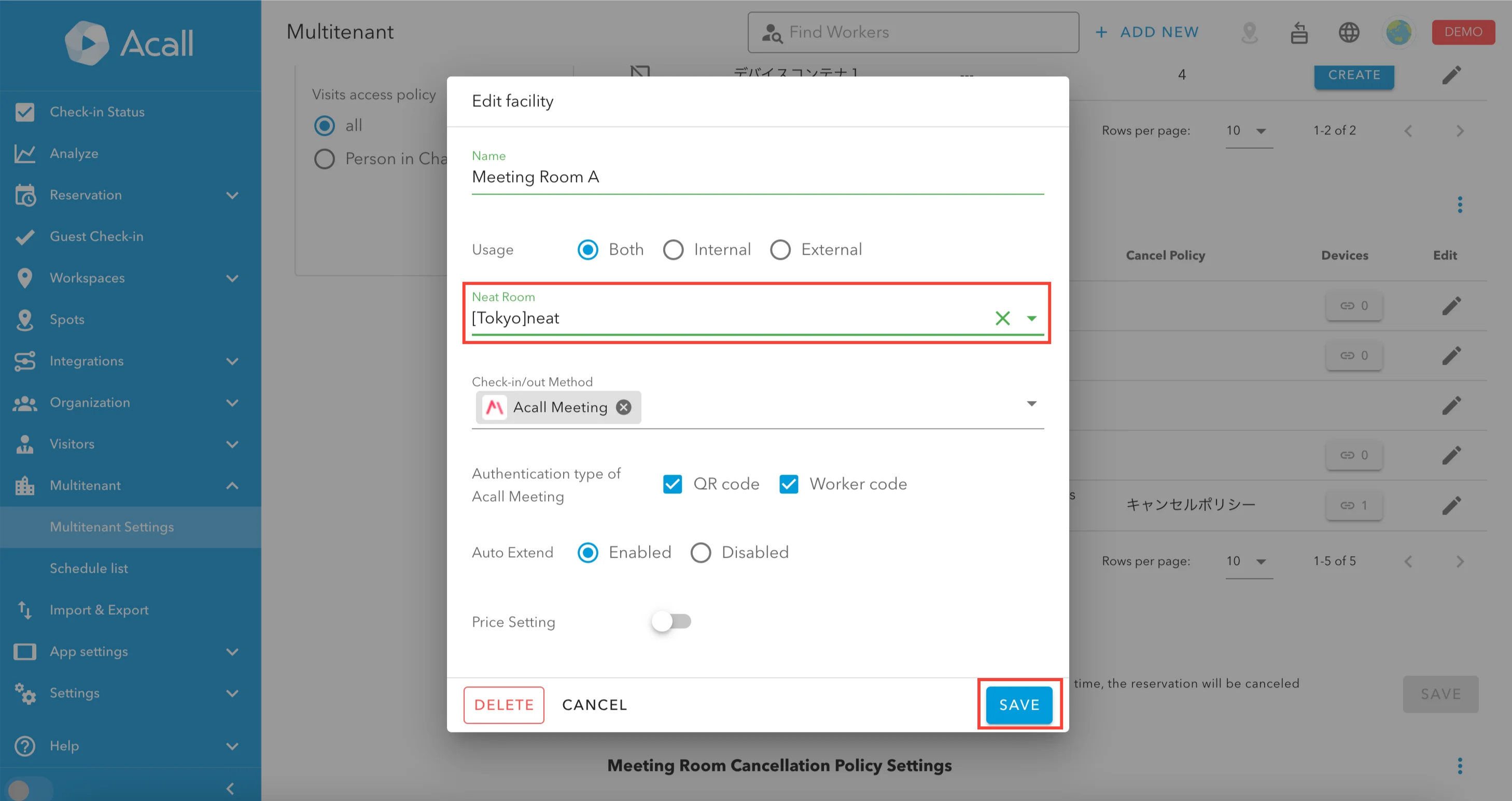Open the Neat Room dropdown arrow
Image resolution: width=1512 pixels, height=801 pixels.
click(1031, 319)
